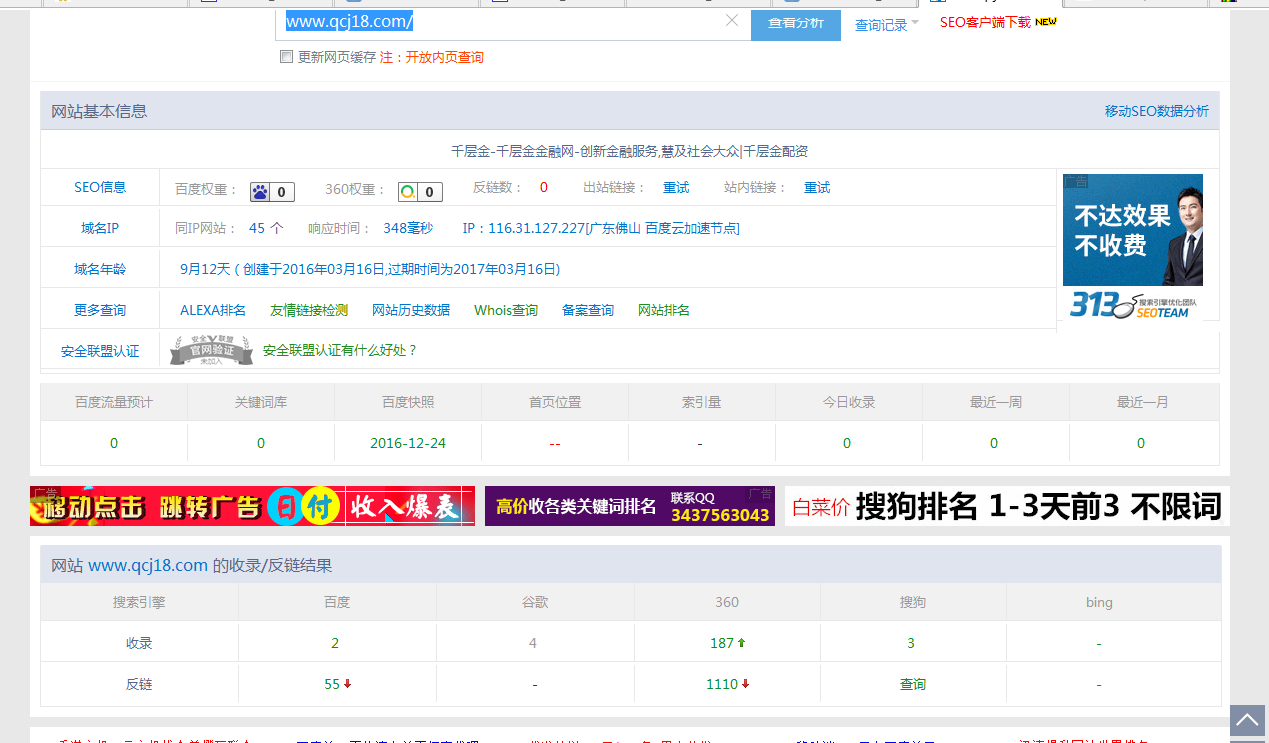Viewport: 1269px width, 743px height.
Task: Select the SEO信息 row label
Action: 100,187
